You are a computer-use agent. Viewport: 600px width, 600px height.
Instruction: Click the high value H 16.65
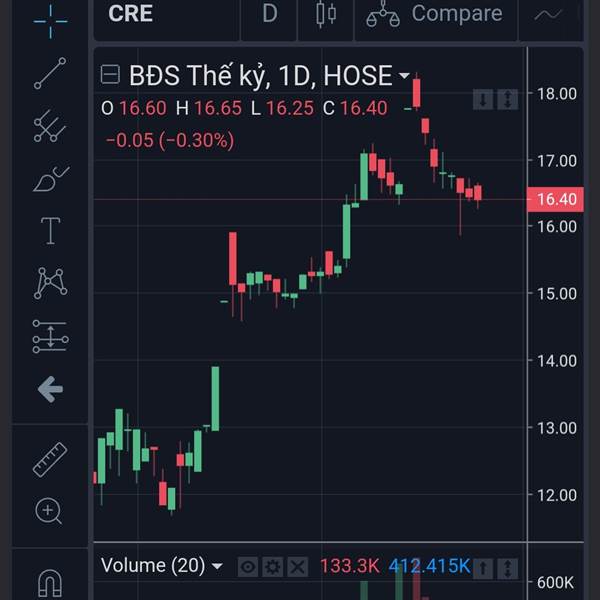209,108
